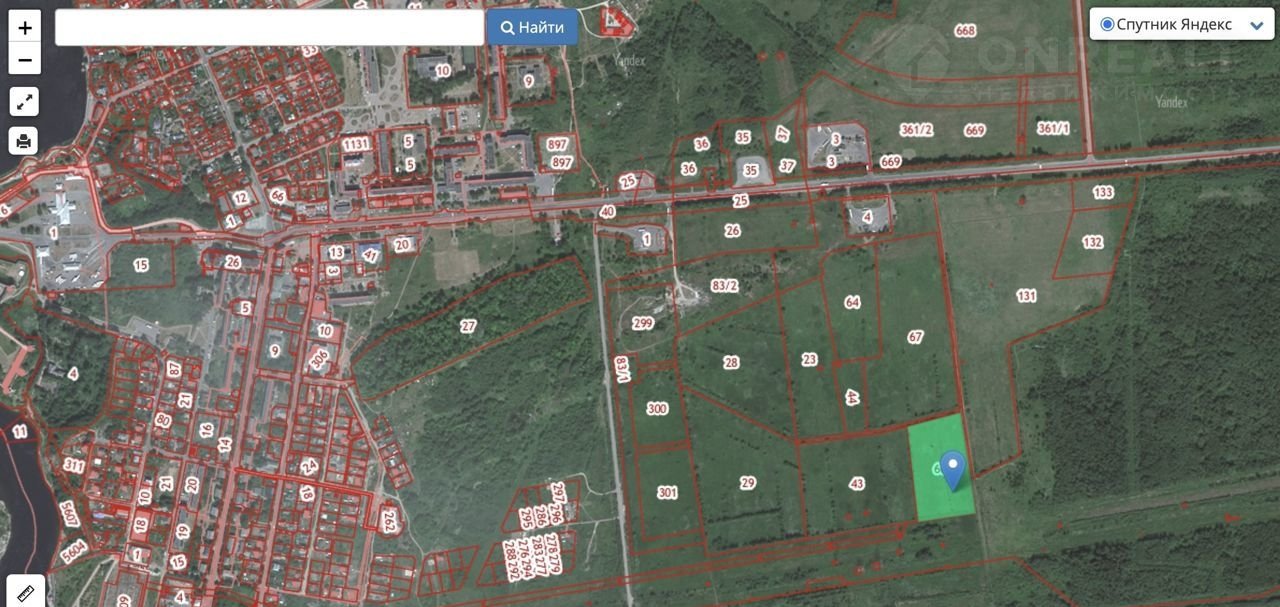Focus the address search input field
1280x607 pixels.
pyautogui.click(x=269, y=28)
